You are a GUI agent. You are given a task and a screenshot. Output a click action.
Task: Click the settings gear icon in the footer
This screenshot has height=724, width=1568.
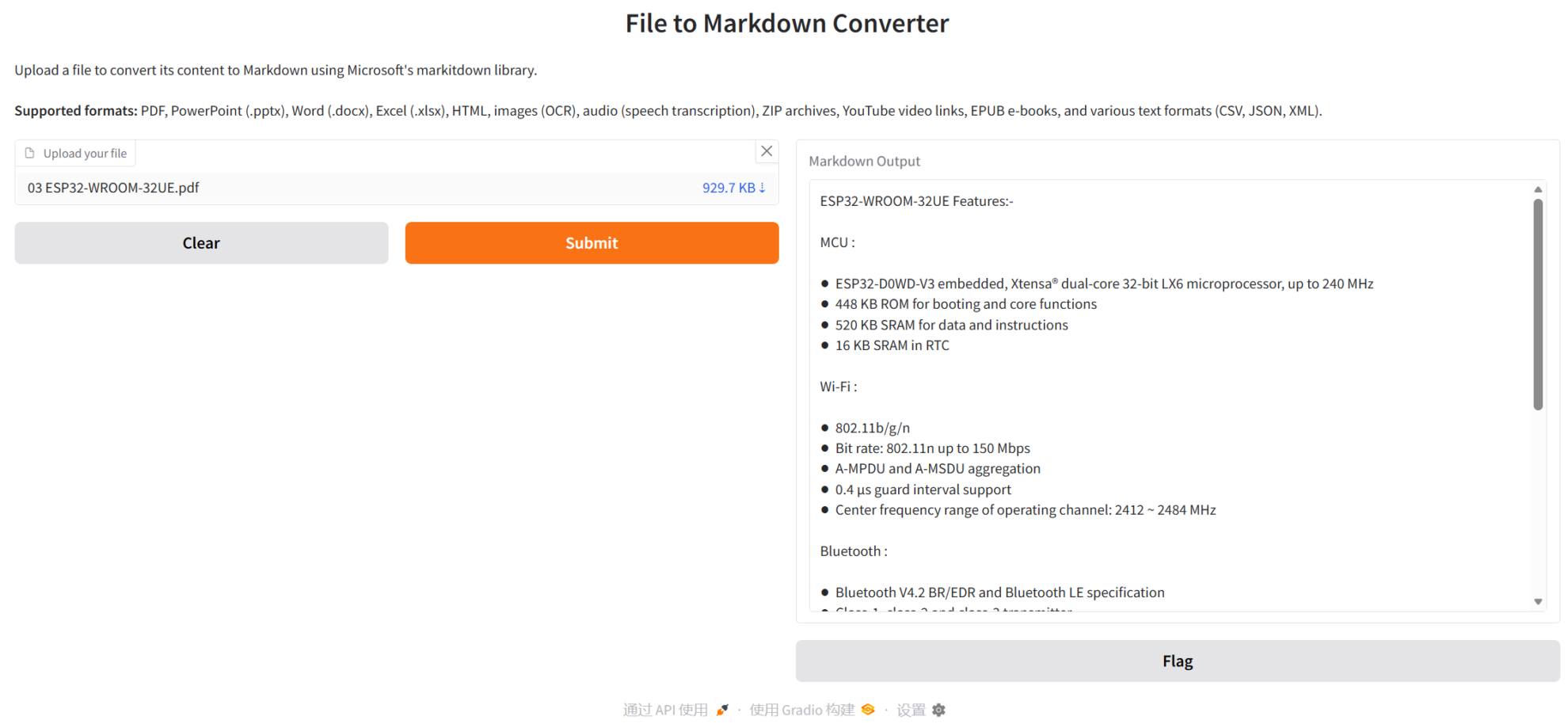(939, 710)
